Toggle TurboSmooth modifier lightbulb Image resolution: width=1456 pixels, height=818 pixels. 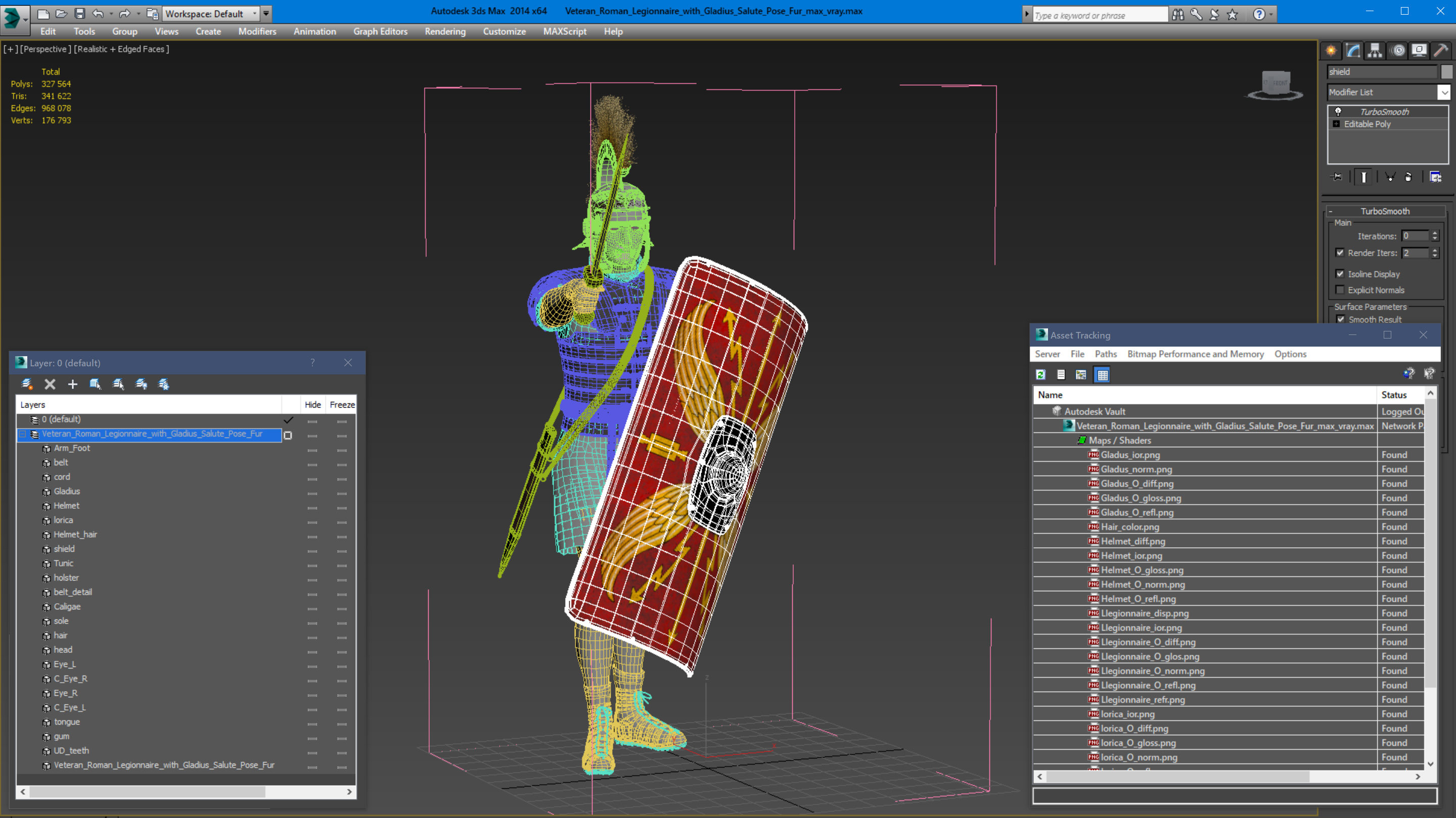[1338, 111]
